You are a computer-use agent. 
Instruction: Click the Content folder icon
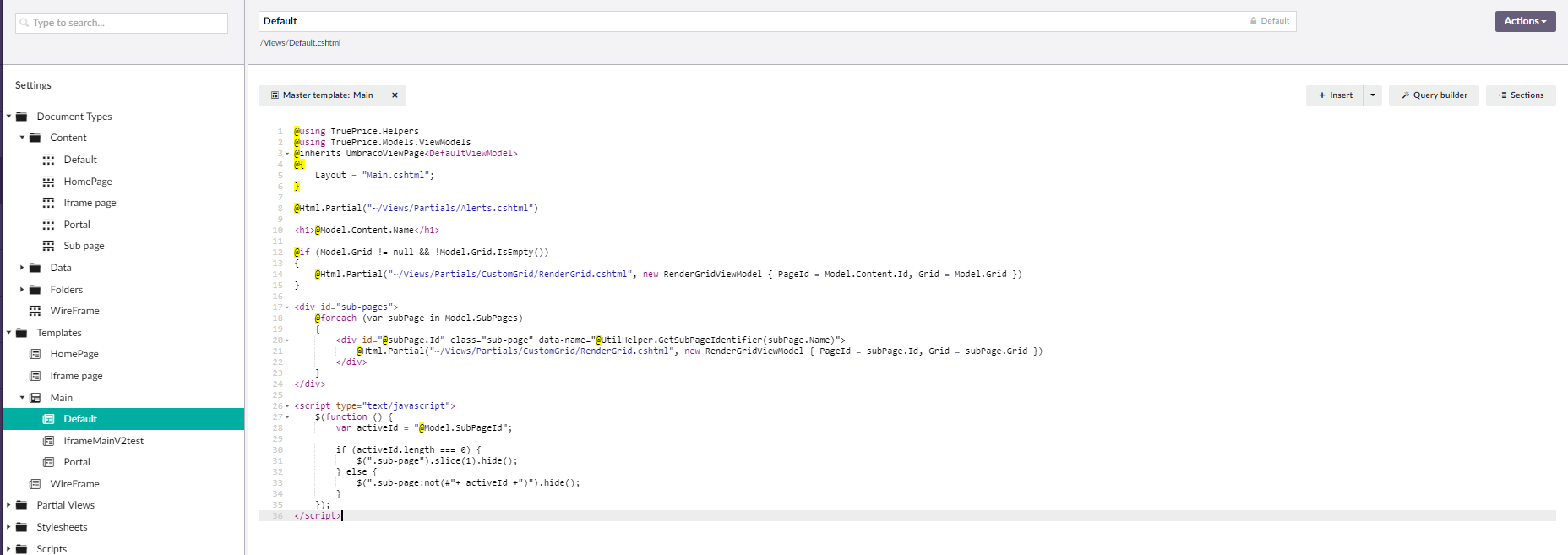[x=35, y=138]
